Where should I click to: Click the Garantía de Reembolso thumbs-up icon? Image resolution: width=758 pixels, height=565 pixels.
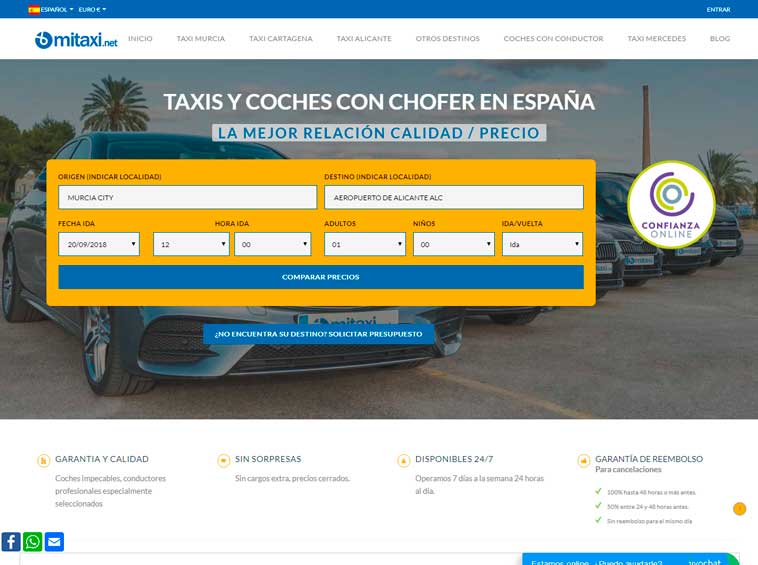[584, 460]
